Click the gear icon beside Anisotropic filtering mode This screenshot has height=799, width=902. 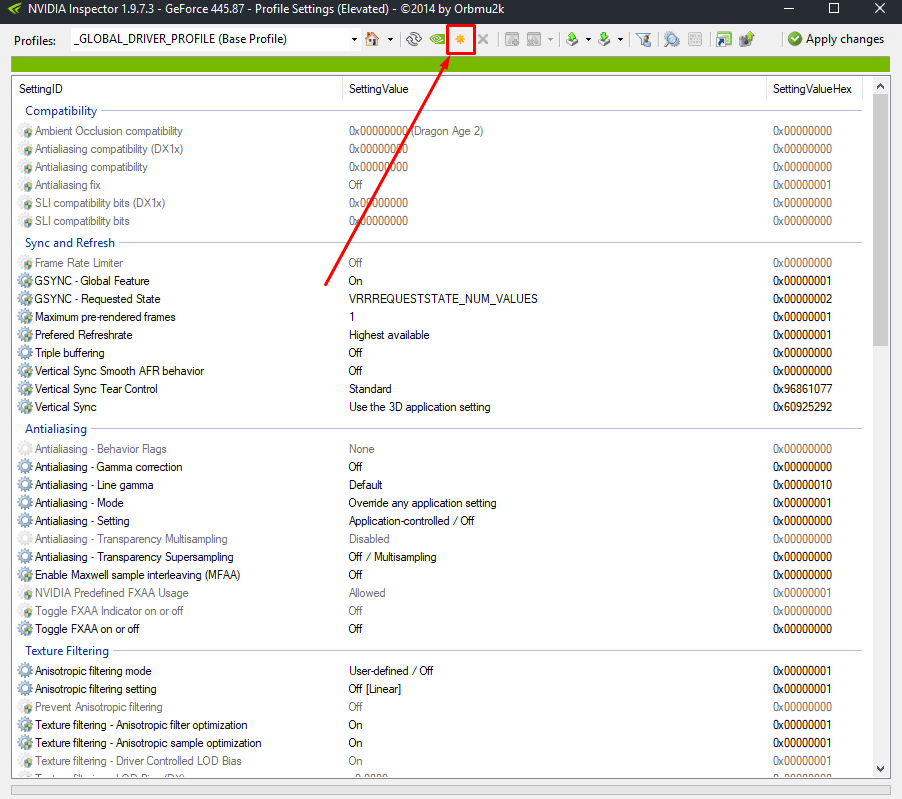click(25, 671)
